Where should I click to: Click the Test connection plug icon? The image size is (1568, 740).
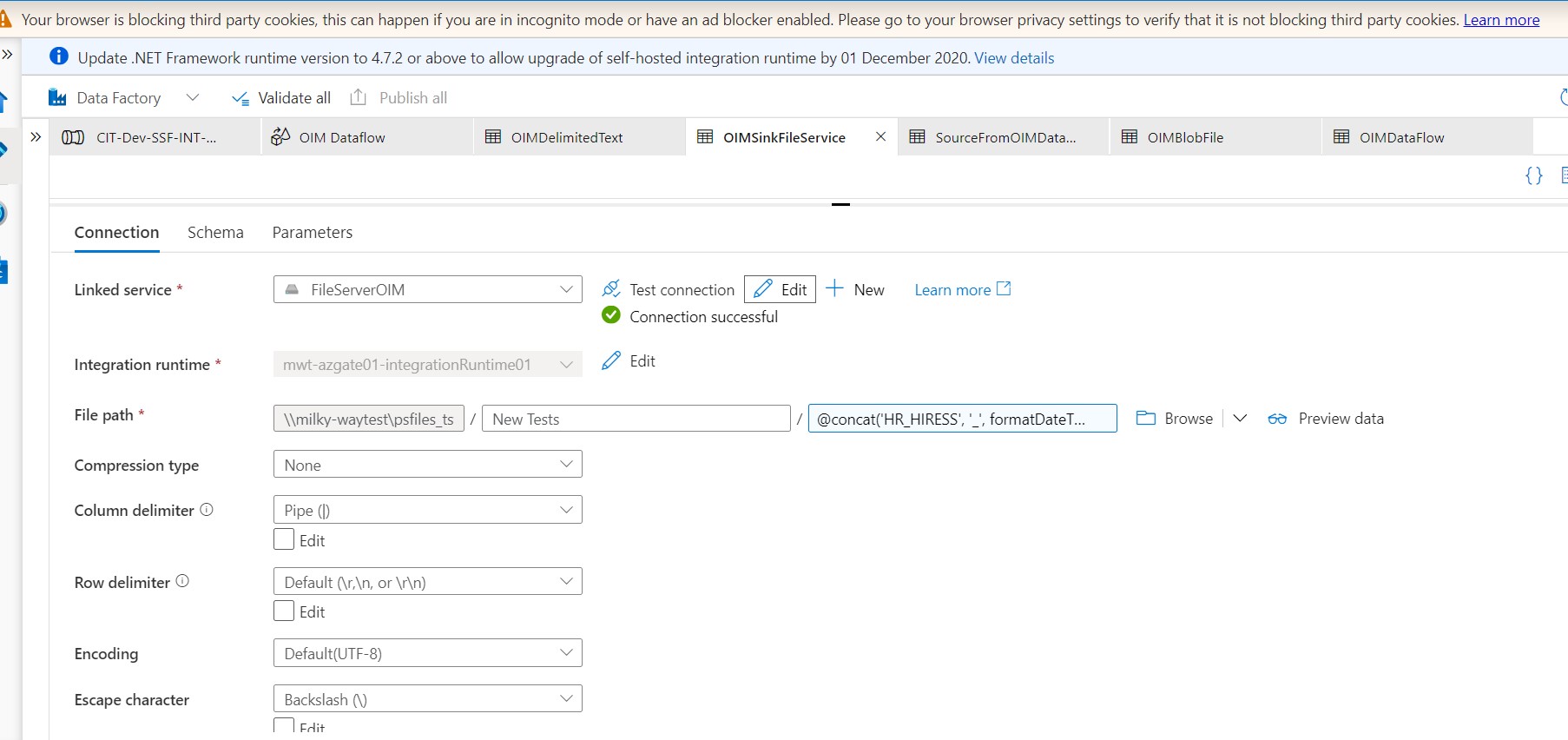click(611, 288)
